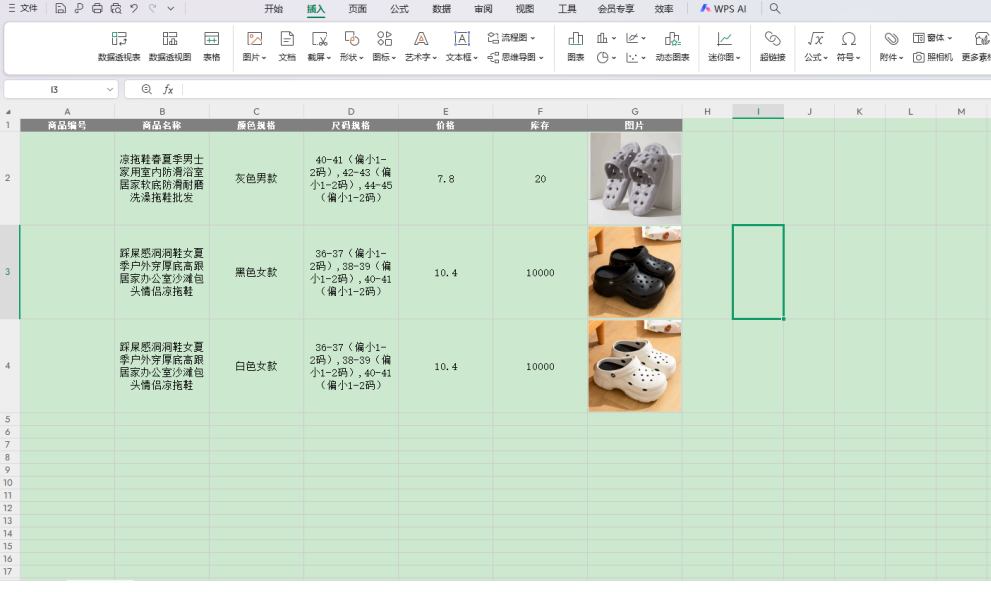The width and height of the screenshot is (991, 592).
Task: Open the 艺术字 word art dropdown
Action: [421, 47]
